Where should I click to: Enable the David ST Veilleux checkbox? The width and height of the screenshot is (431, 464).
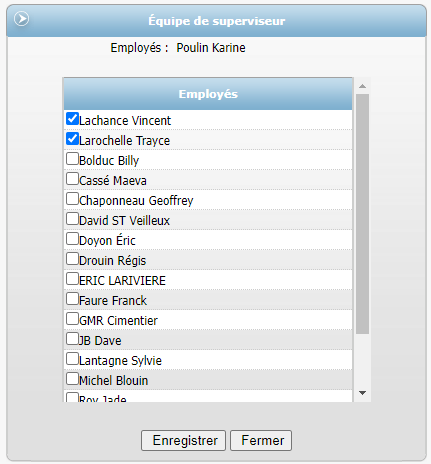click(72, 219)
